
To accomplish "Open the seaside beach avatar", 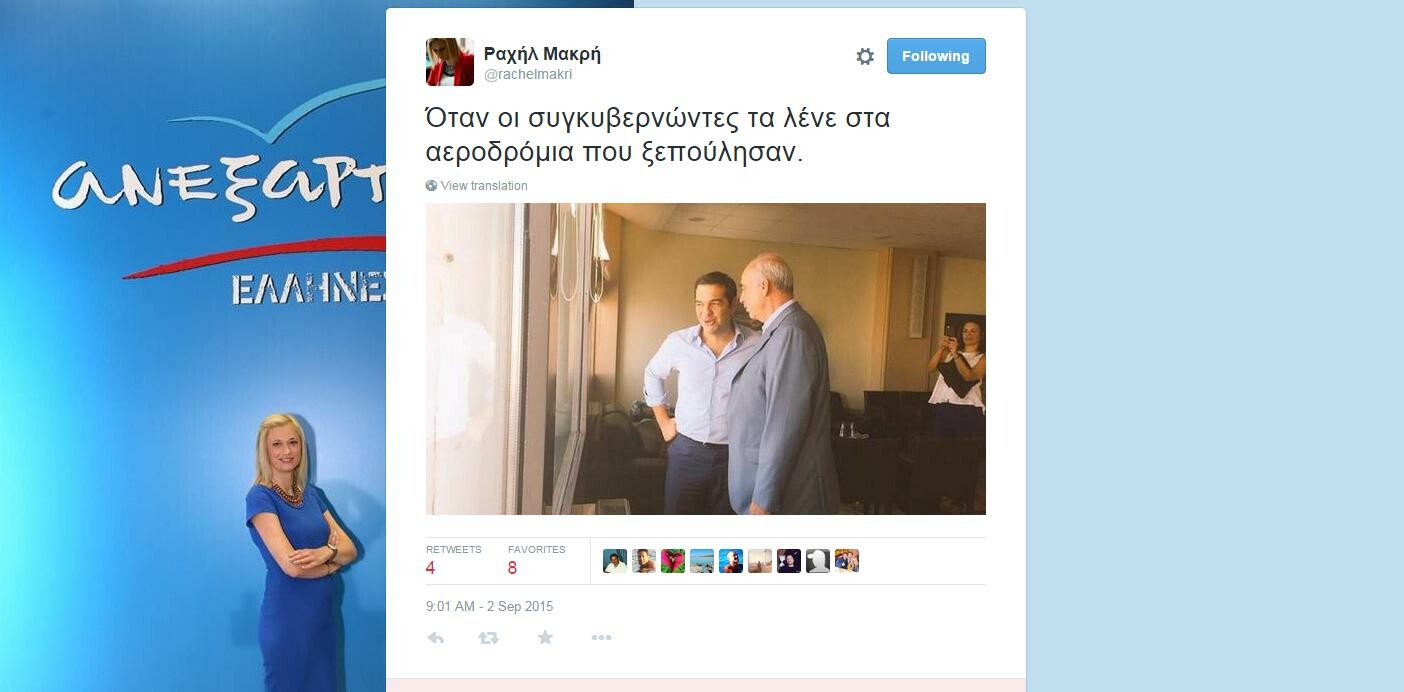I will click(x=702, y=561).
